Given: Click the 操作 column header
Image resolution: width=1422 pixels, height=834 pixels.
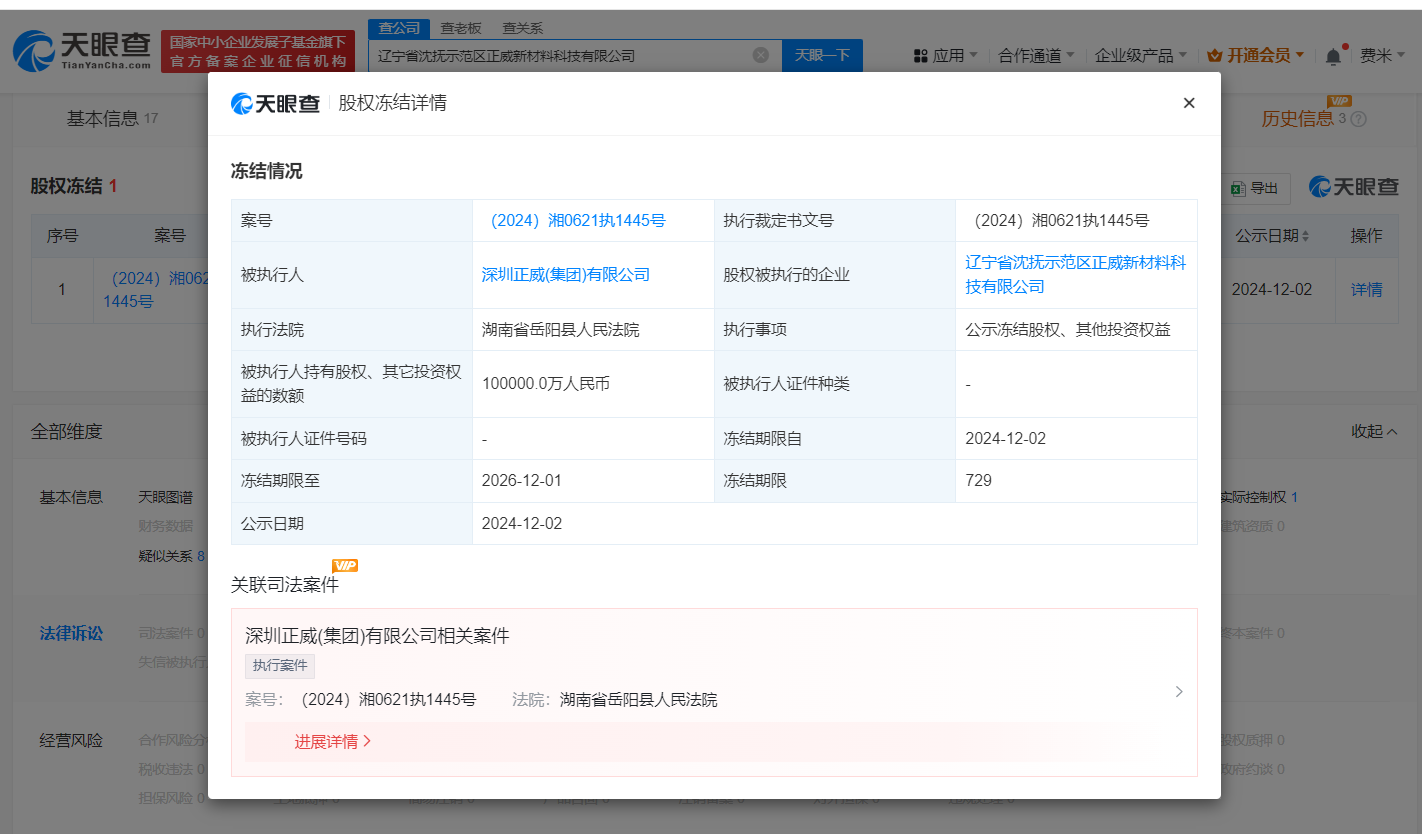Looking at the screenshot, I should pos(1366,236).
